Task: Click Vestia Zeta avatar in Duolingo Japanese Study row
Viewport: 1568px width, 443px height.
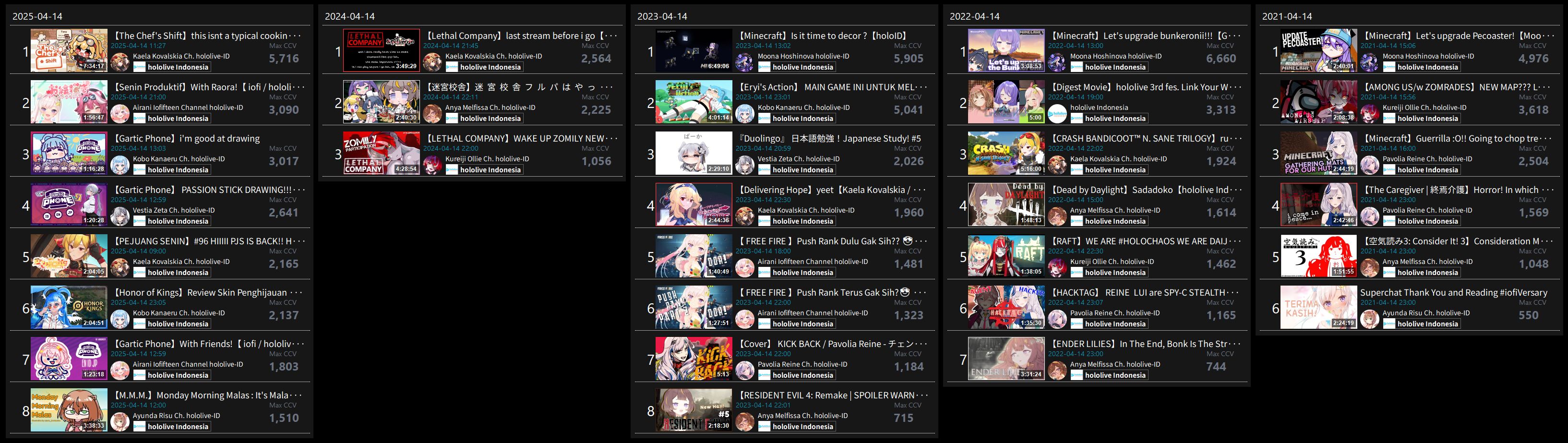Action: (744, 165)
